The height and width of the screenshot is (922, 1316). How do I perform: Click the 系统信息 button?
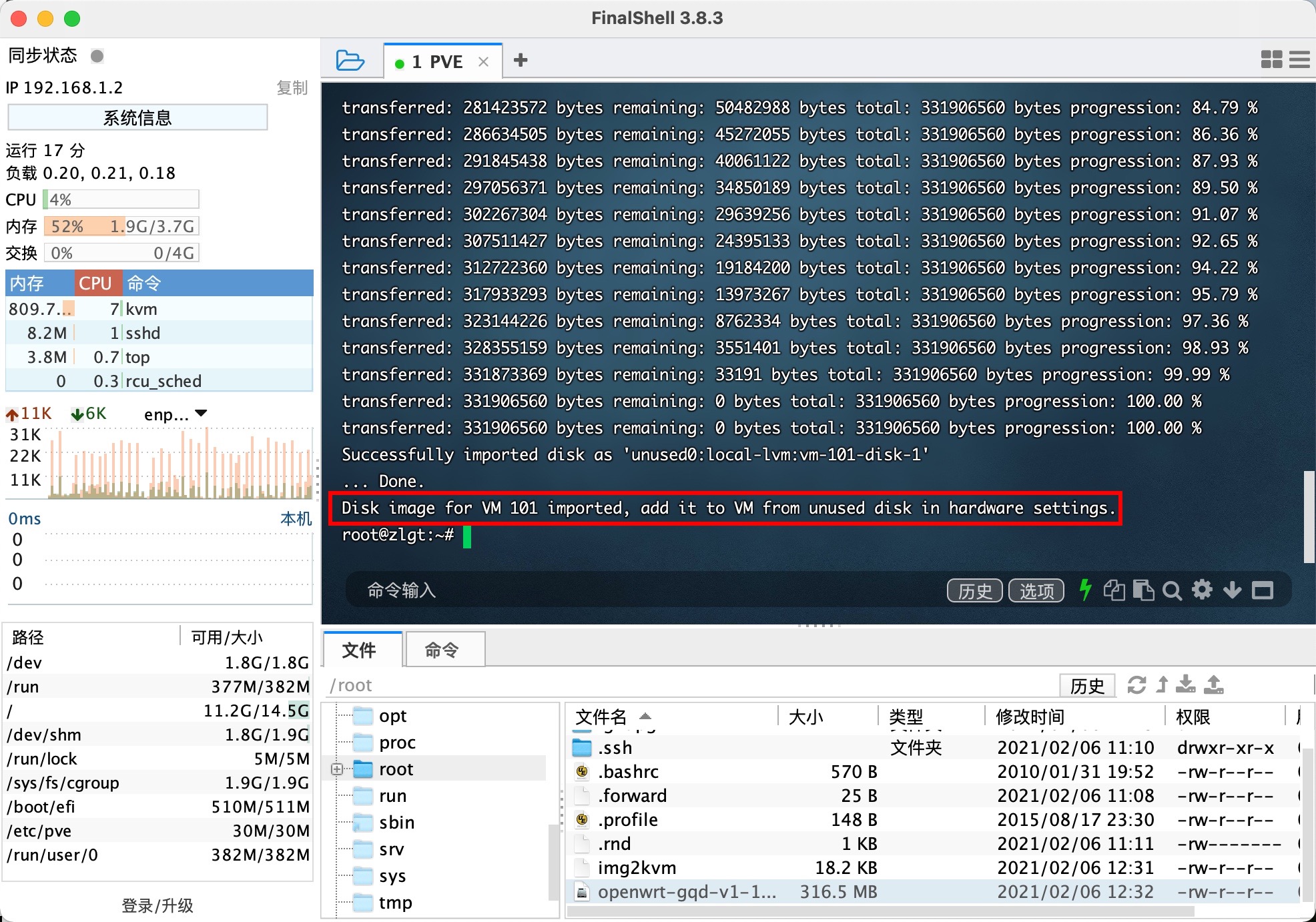click(137, 118)
